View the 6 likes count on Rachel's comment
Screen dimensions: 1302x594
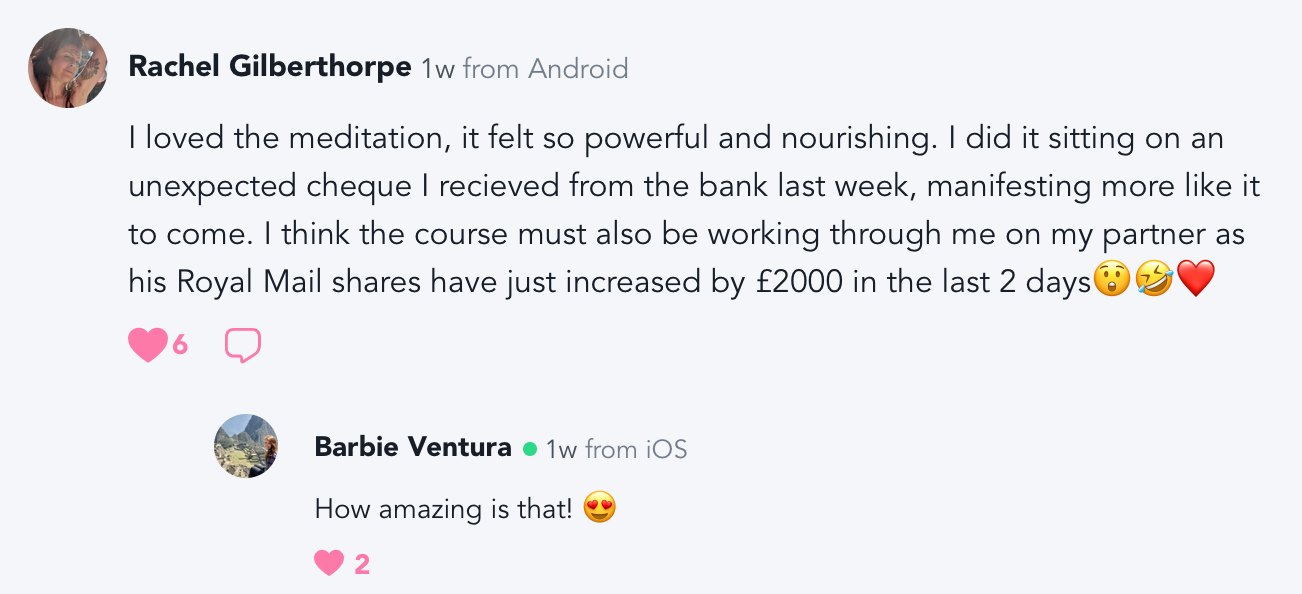(x=180, y=346)
